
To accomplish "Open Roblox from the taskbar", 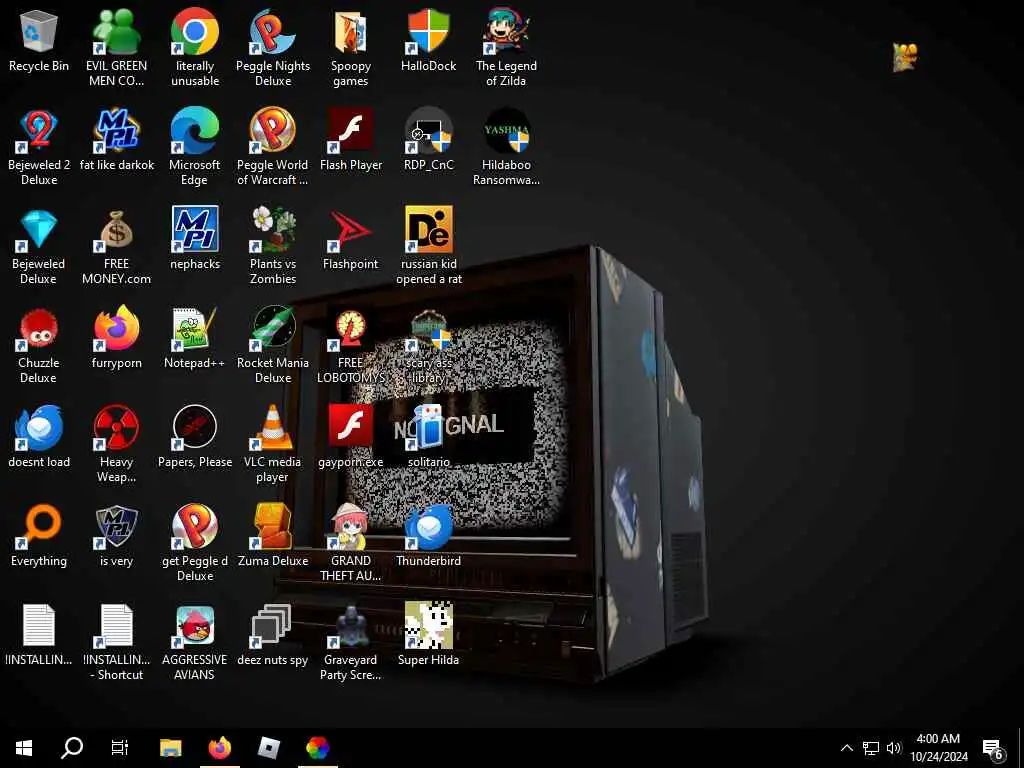I will click(x=268, y=747).
